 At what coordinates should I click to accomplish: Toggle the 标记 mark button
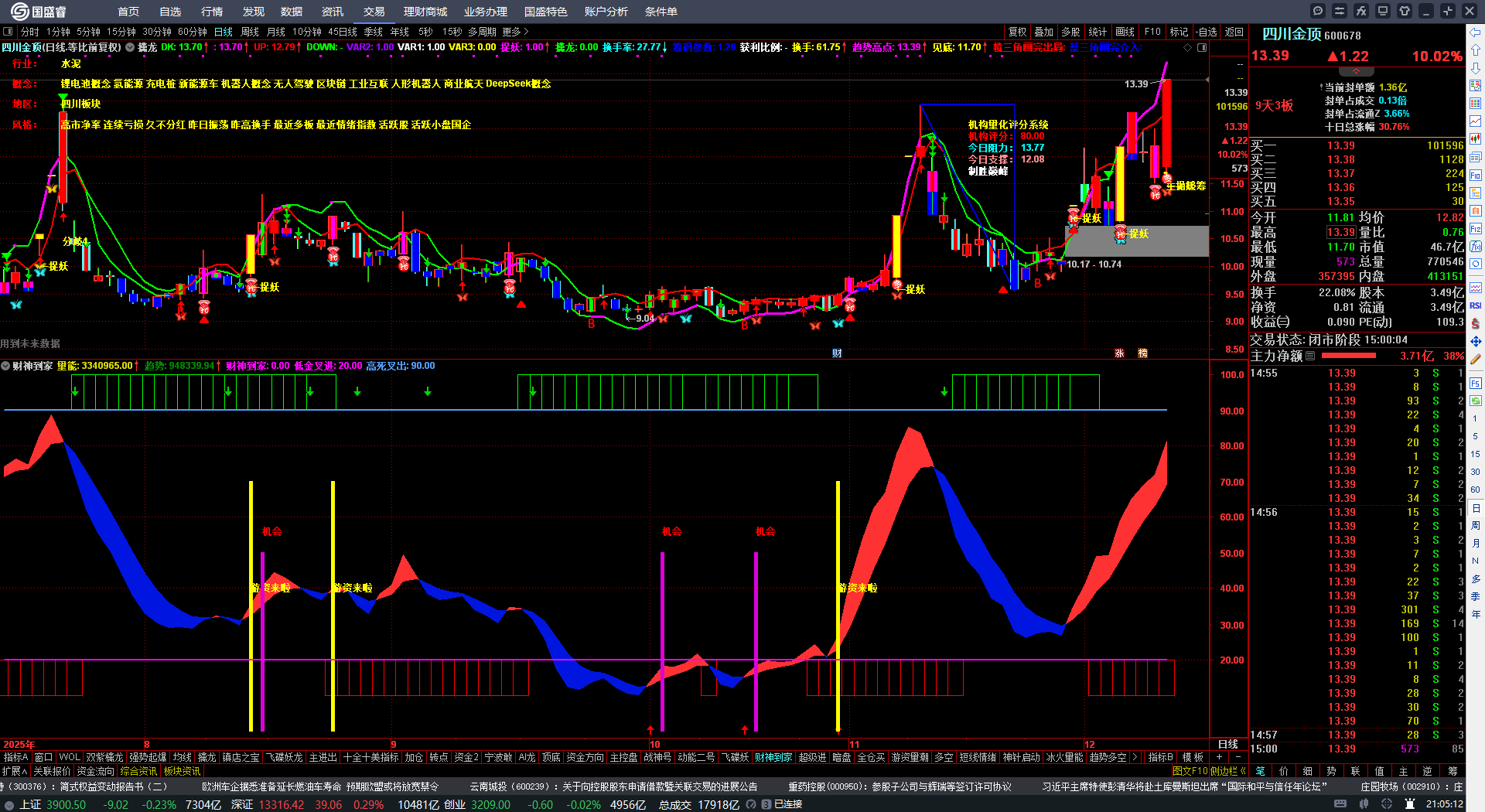click(1179, 32)
